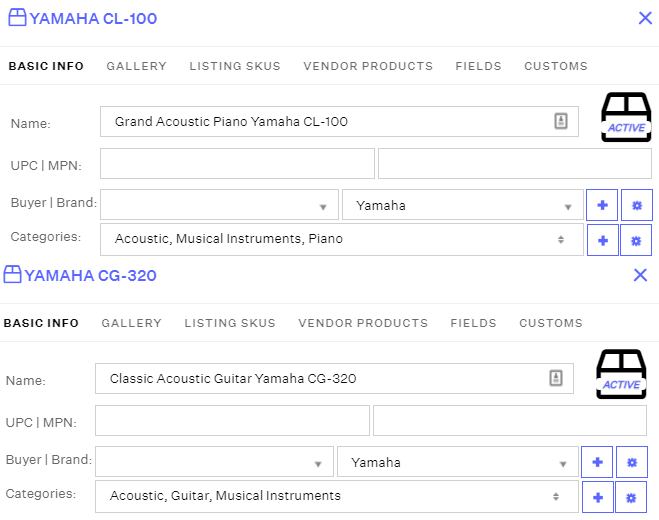Click the YAMAHA CG-320 title link
The image size is (659, 520).
90,275
